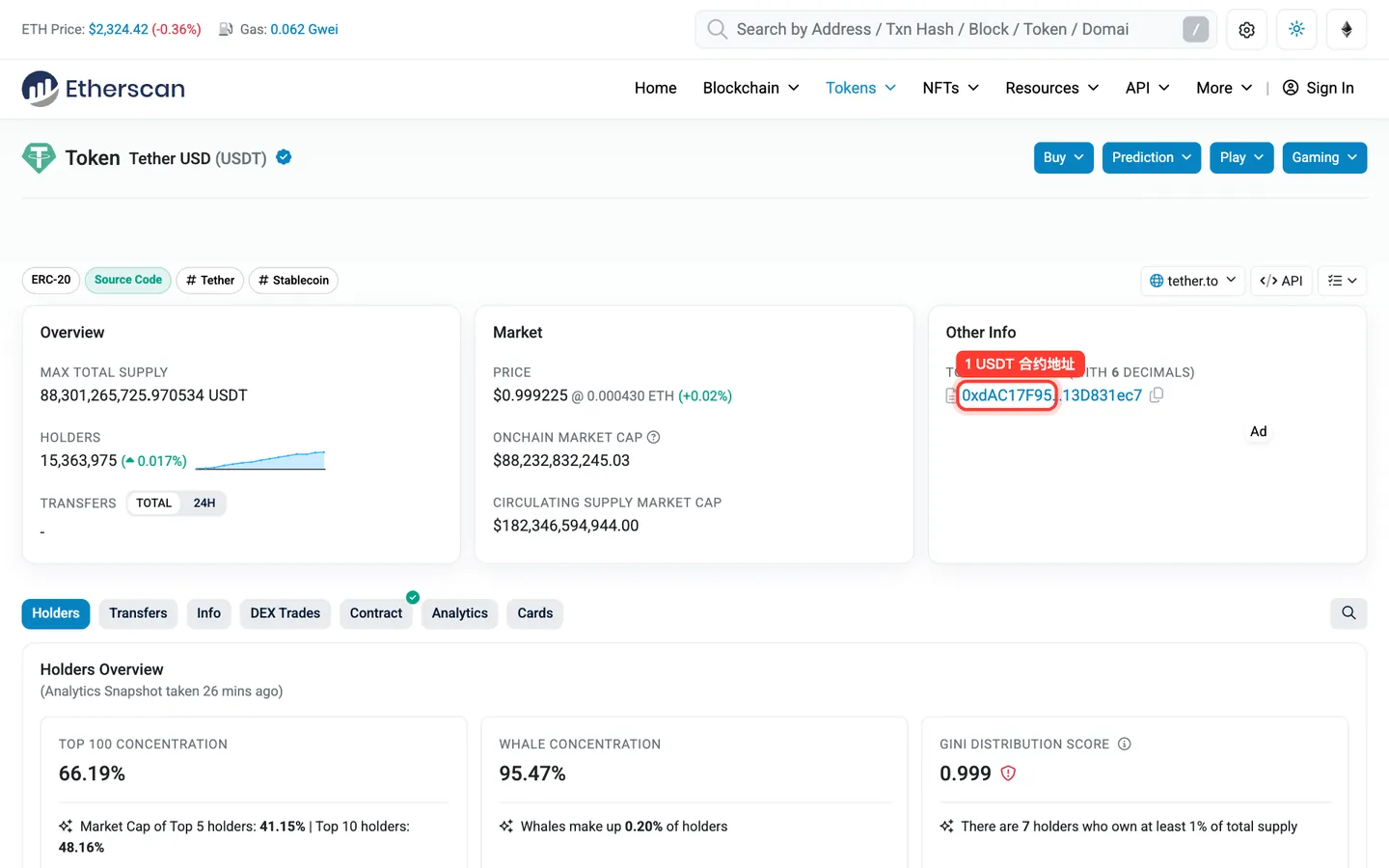Click the gas 0.062 Gwei link
The height and width of the screenshot is (868, 1389).
pos(305,29)
